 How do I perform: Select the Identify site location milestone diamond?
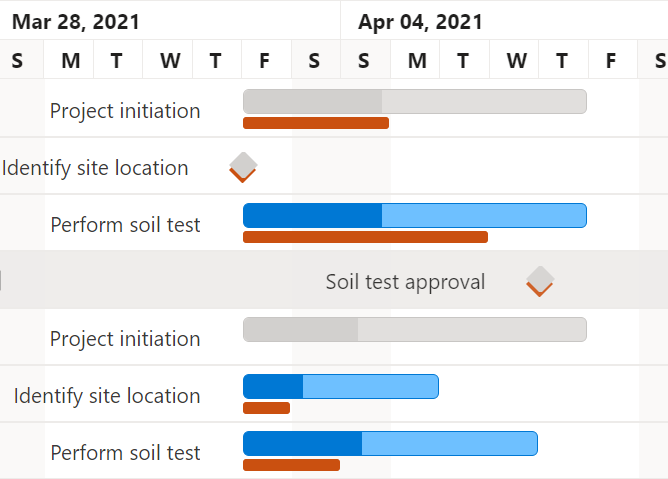243,166
